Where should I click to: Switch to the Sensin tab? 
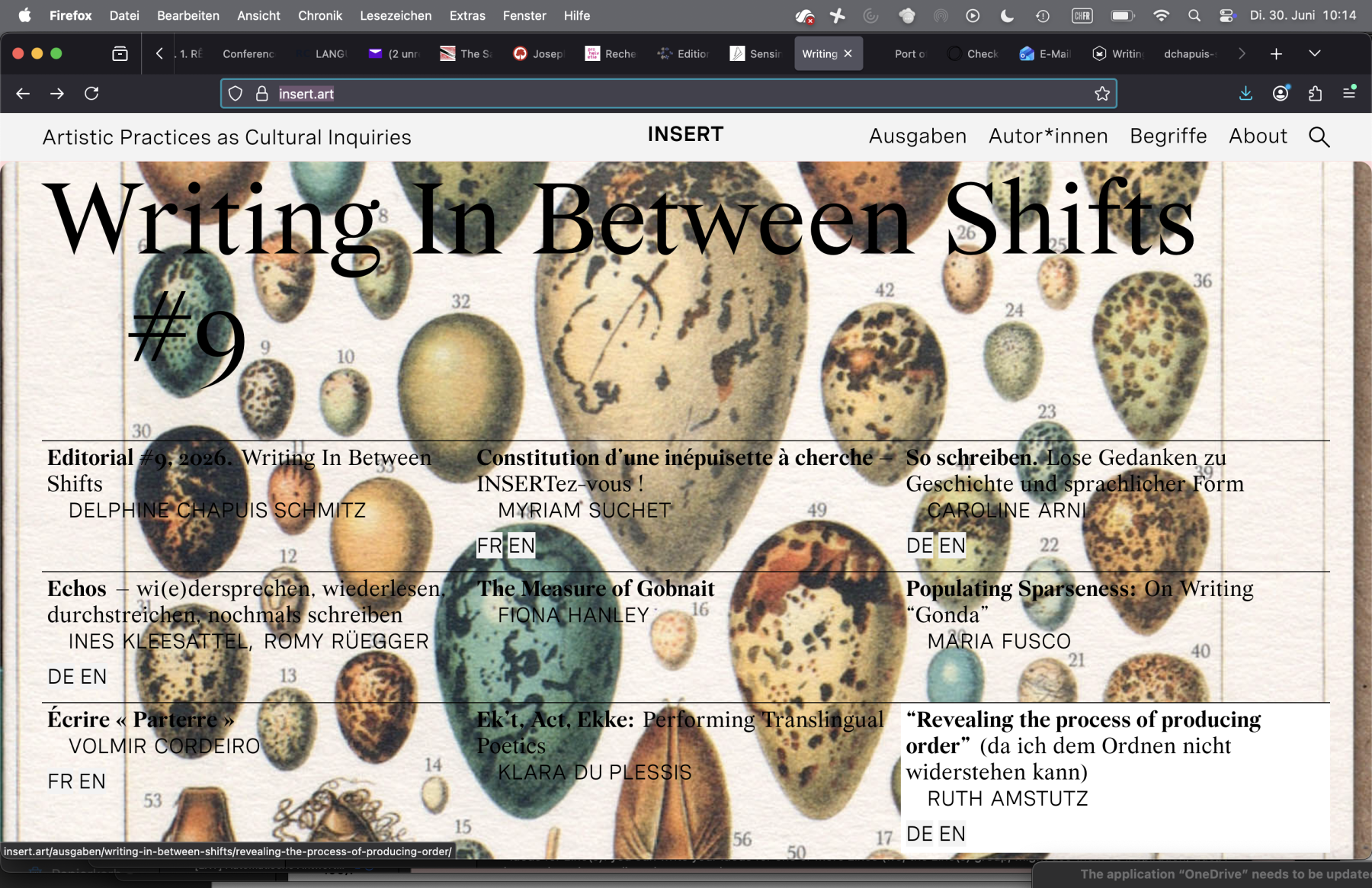pyautogui.click(x=756, y=53)
